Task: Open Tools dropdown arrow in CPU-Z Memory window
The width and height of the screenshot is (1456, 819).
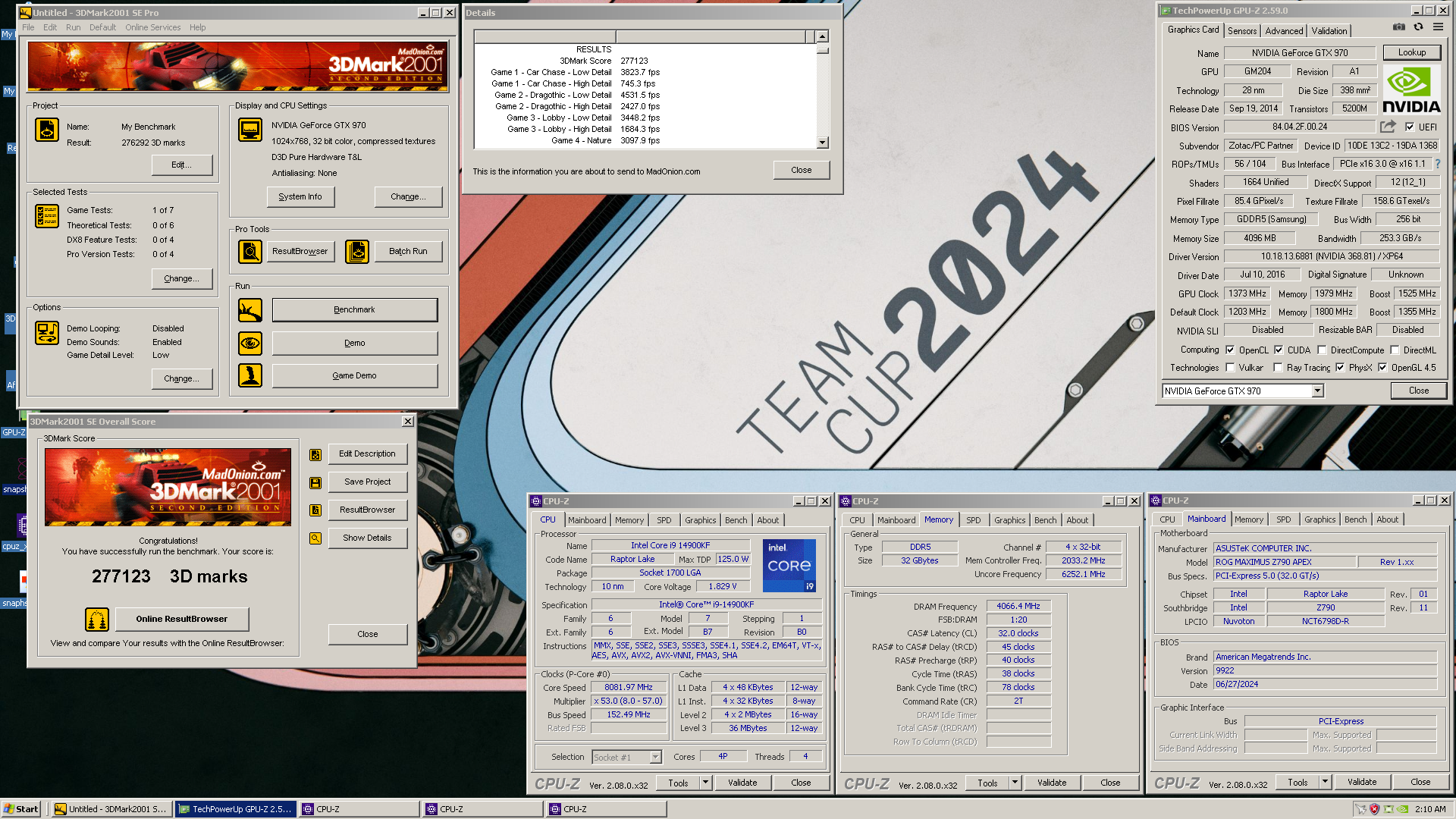Action: point(1015,783)
